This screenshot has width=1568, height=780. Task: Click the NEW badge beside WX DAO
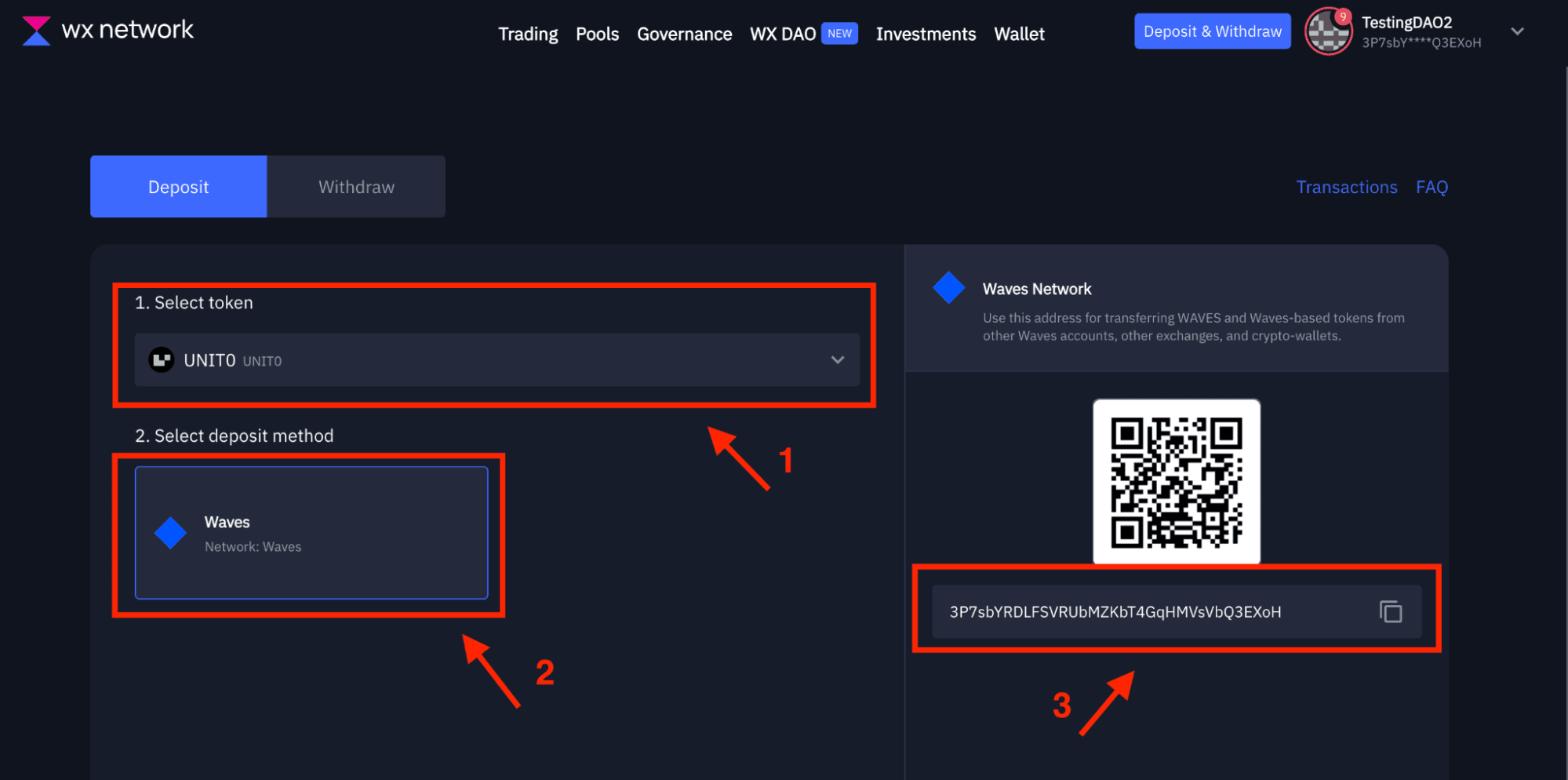[839, 34]
